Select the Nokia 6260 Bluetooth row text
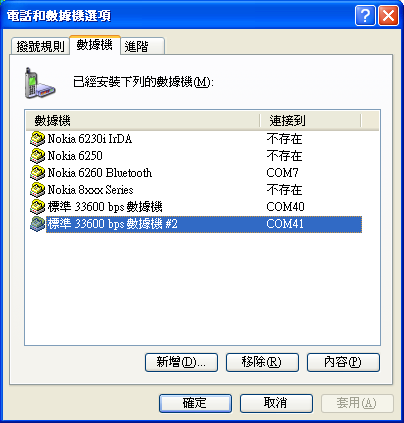This screenshot has height=423, width=404. click(100, 173)
